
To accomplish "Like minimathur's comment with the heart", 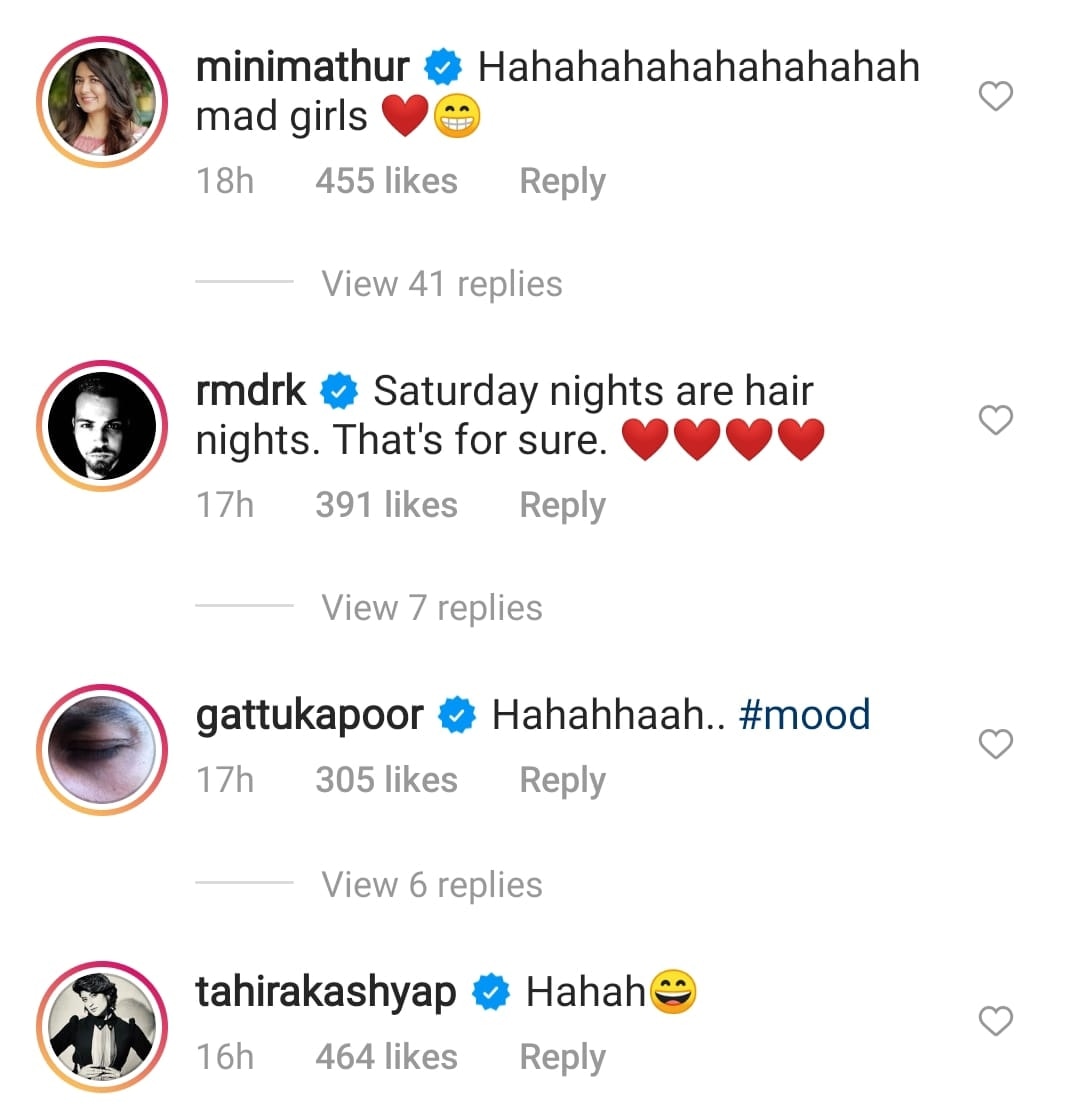I will coord(995,97).
